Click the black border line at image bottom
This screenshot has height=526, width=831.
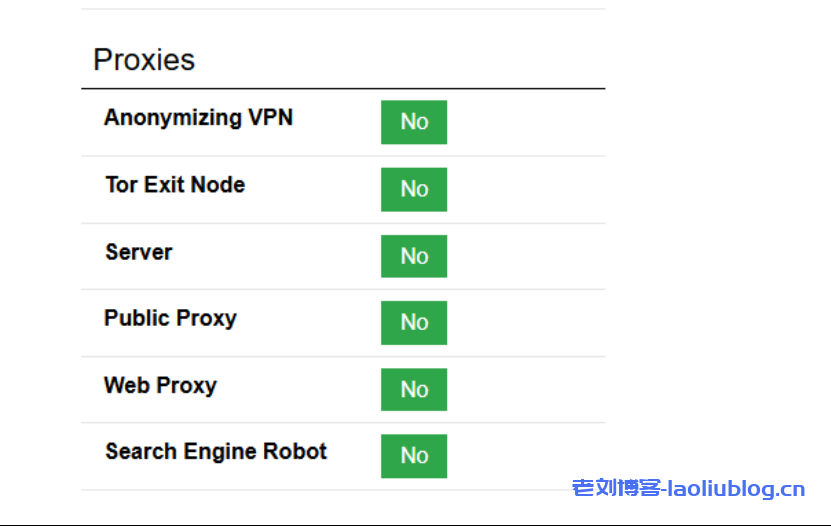415,524
